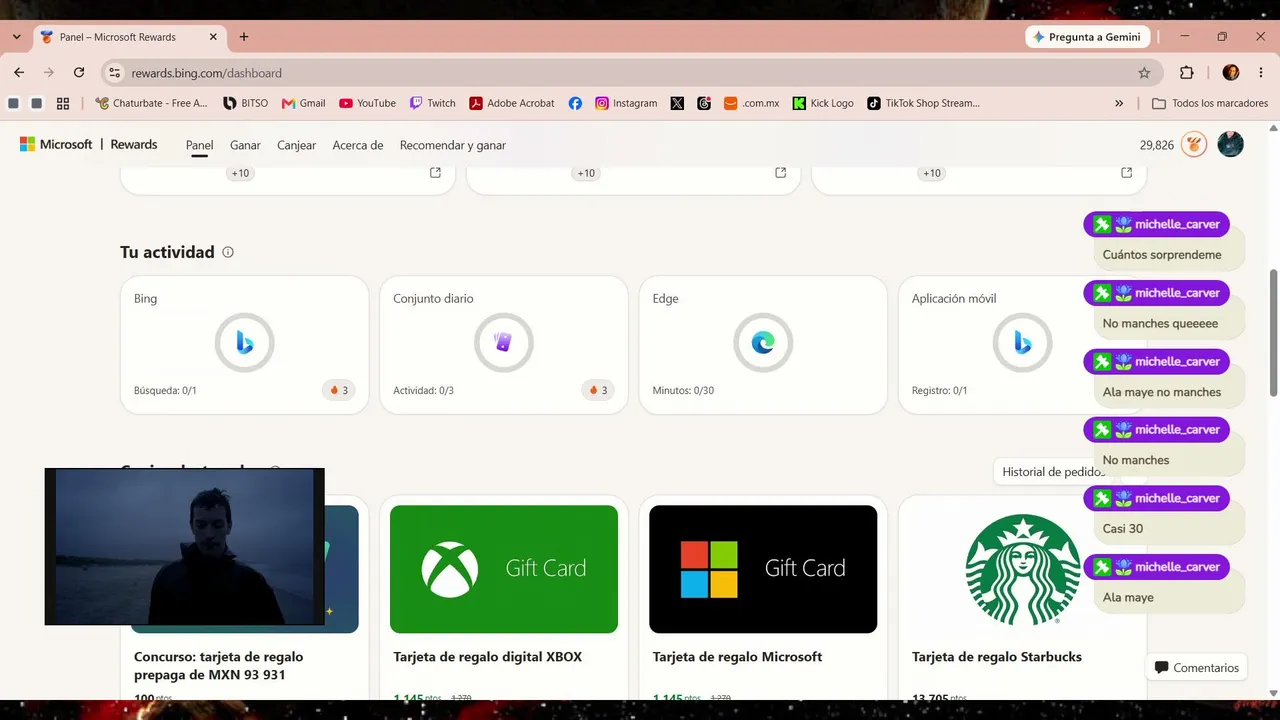Switch to the Canjear tab
Screen dimensions: 1280x720
(x=297, y=145)
